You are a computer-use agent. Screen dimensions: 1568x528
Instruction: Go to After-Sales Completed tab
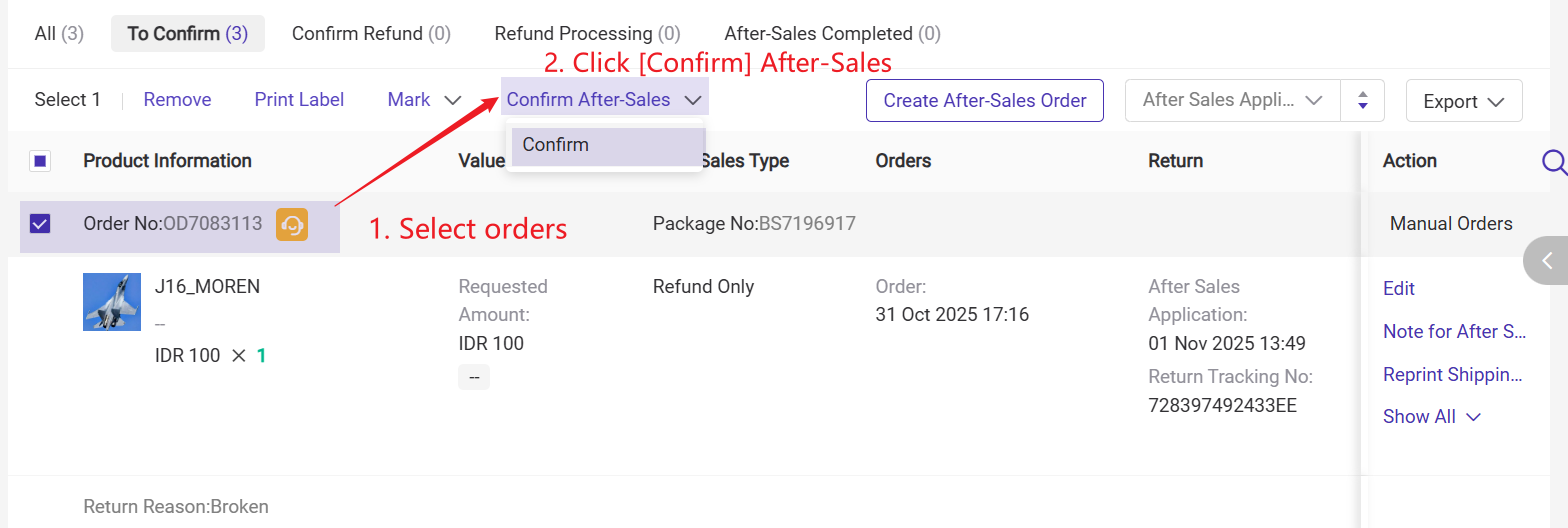pyautogui.click(x=832, y=34)
